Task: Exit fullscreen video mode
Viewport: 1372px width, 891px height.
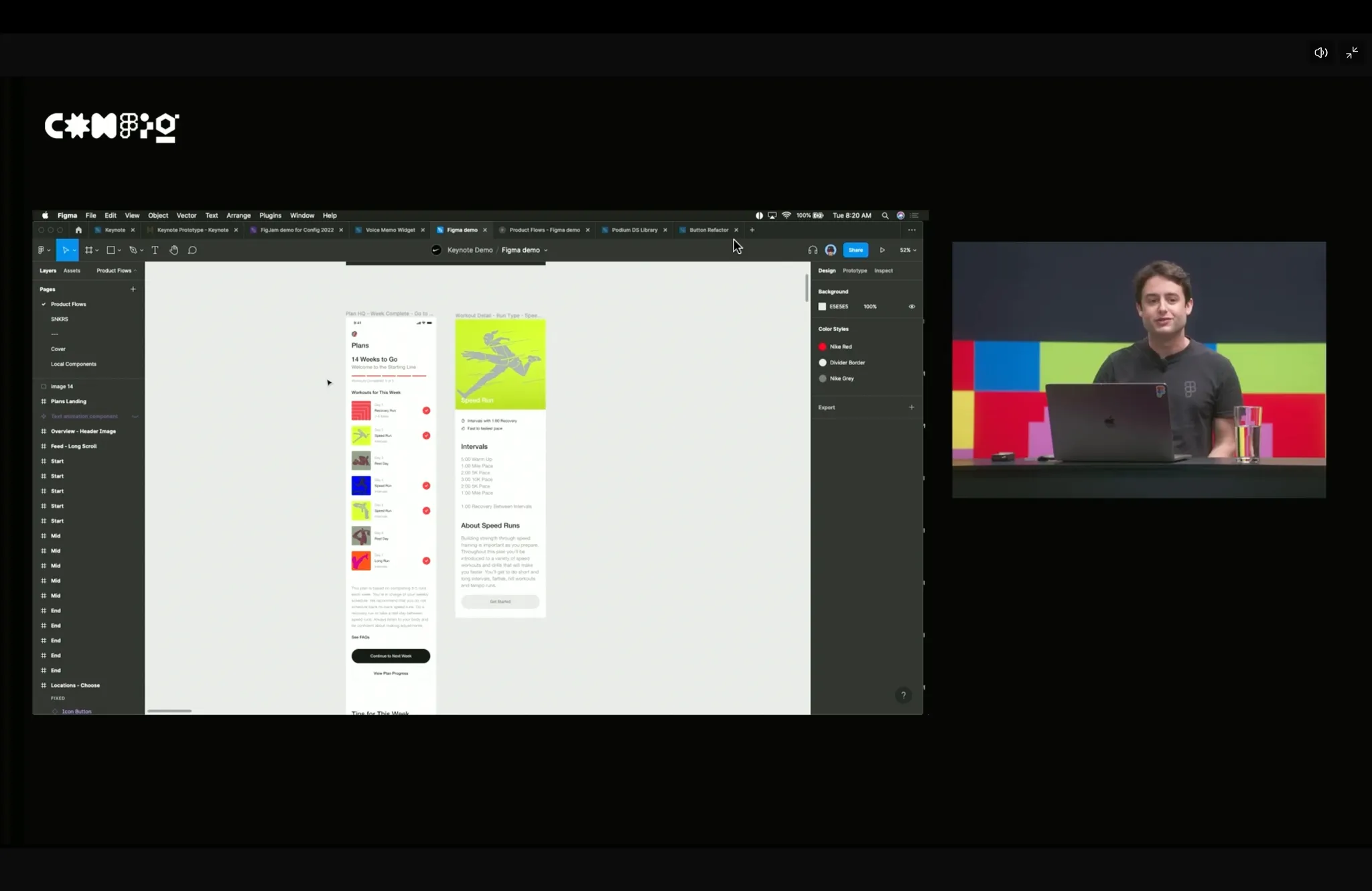Action: click(1352, 52)
